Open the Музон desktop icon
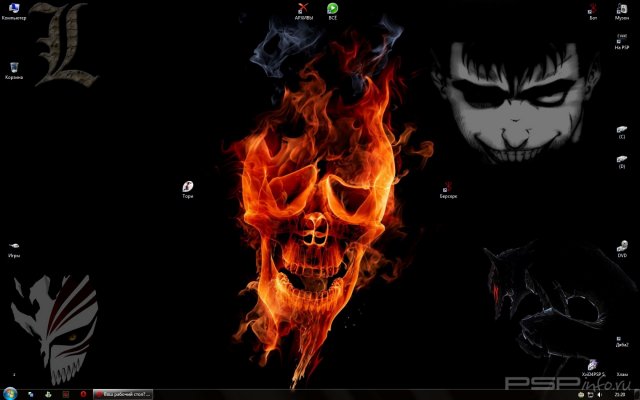 pyautogui.click(x=622, y=10)
